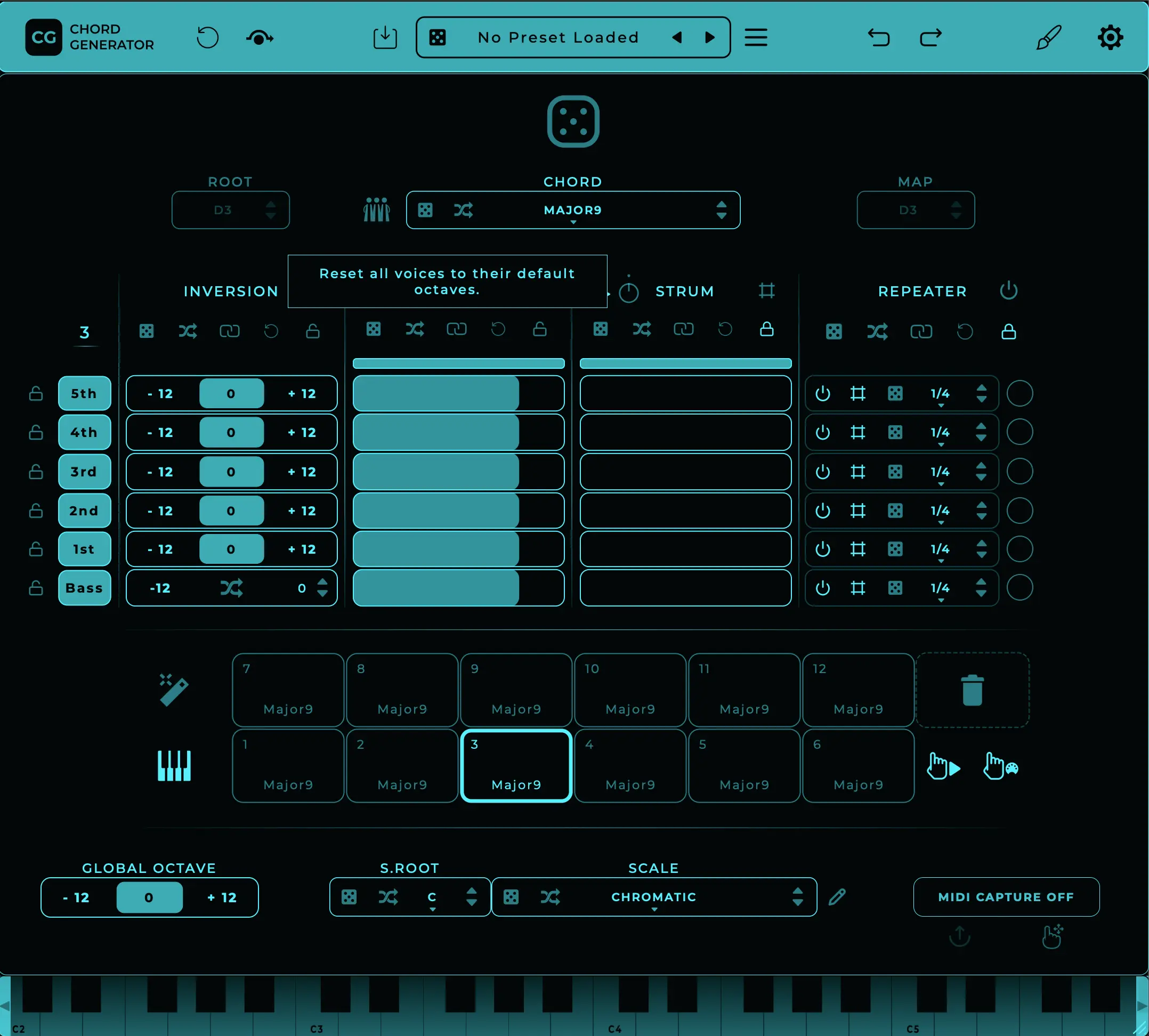
Task: Click the piano keys icon beside the pads
Action: point(174,766)
